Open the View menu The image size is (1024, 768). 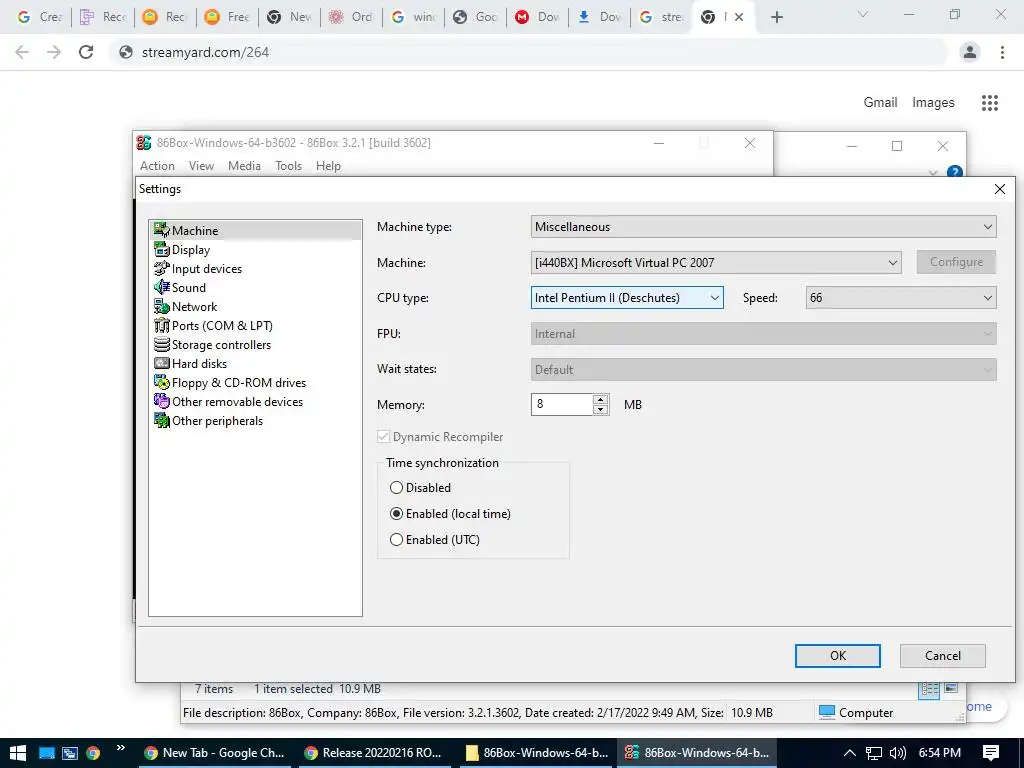(x=201, y=166)
